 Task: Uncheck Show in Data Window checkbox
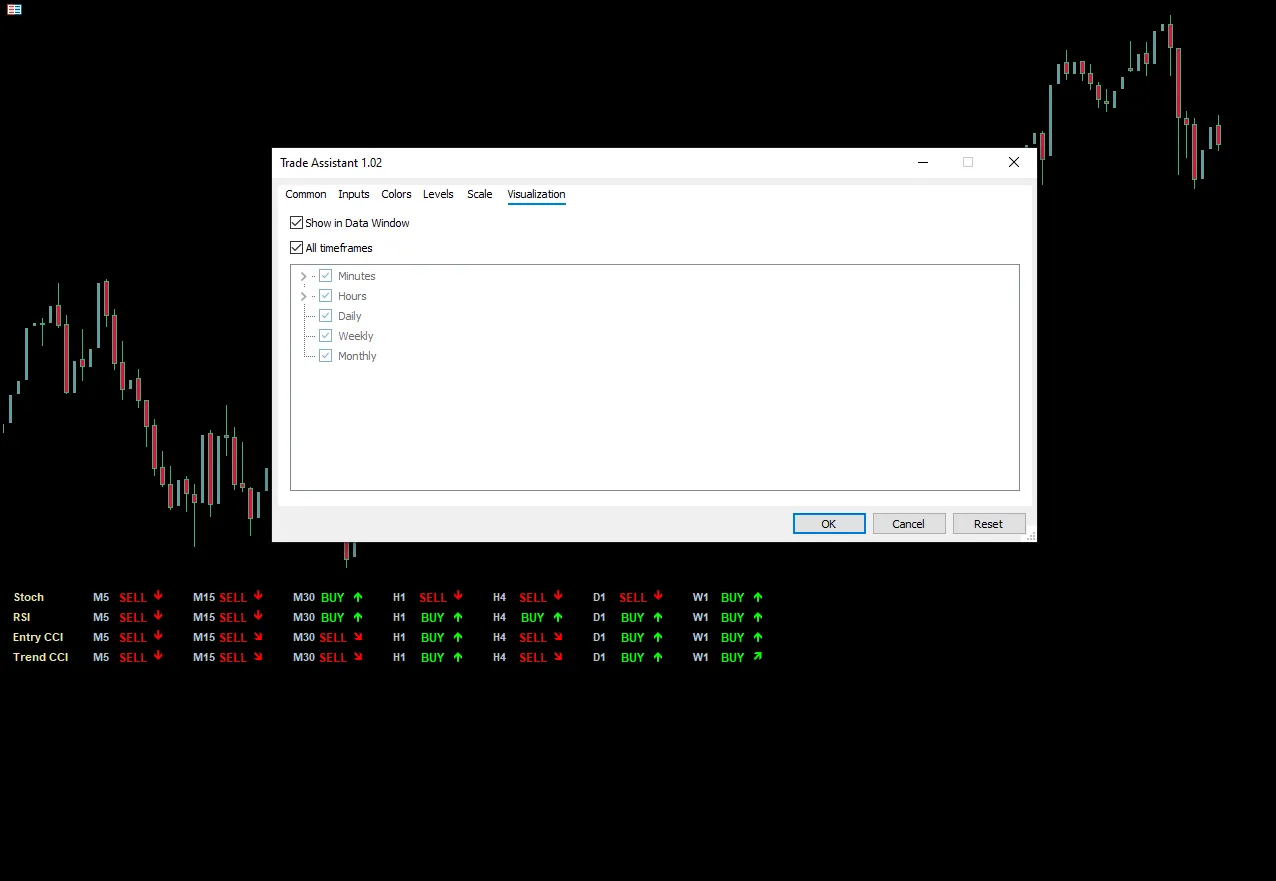(296, 223)
